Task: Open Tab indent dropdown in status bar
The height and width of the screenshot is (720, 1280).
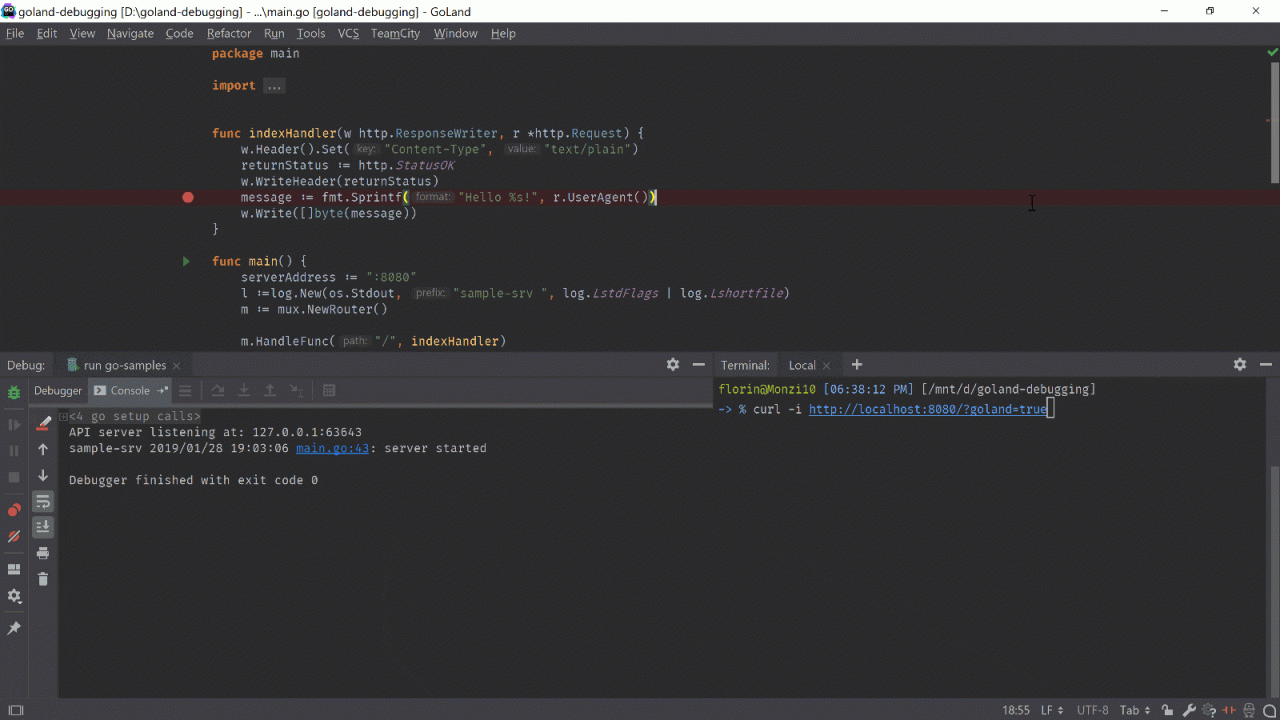Action: tap(1134, 710)
